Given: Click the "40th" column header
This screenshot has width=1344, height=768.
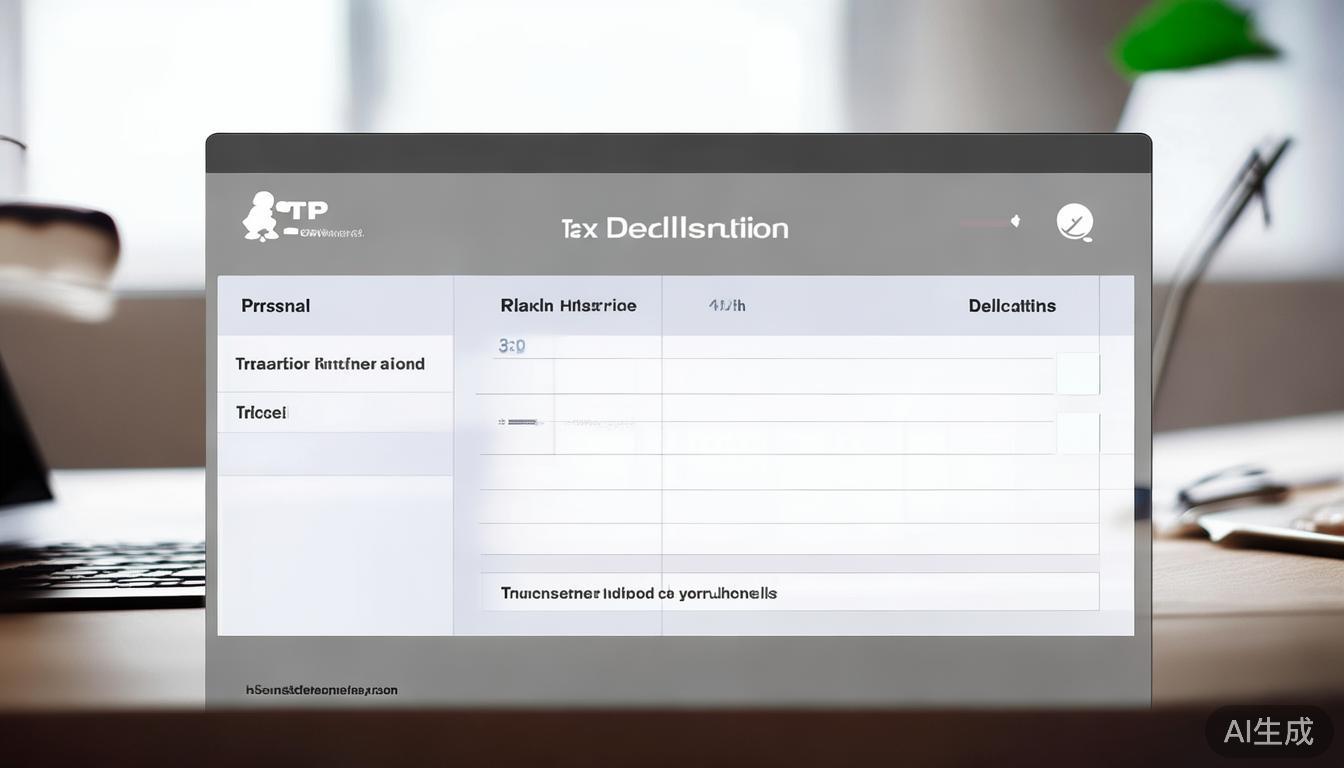Looking at the screenshot, I should click(x=727, y=306).
